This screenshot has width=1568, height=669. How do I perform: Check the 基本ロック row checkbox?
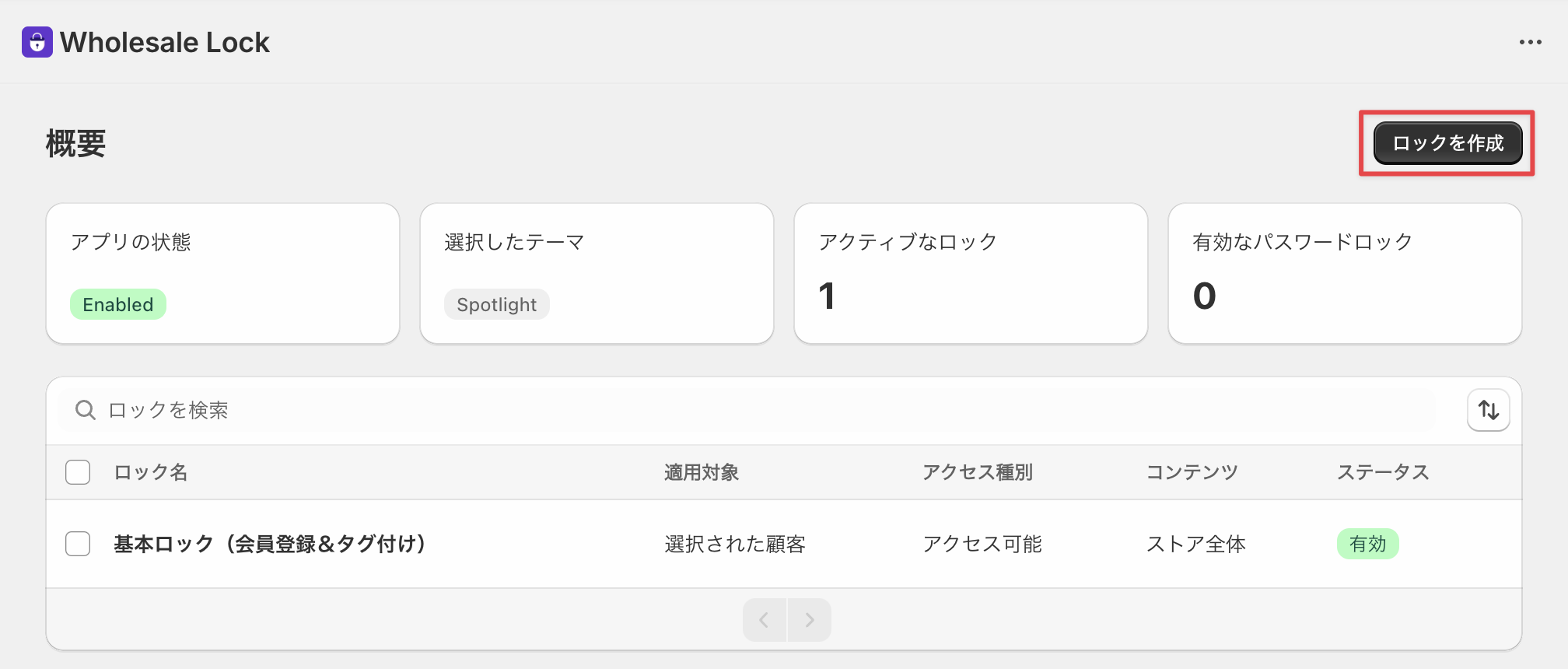pos(78,544)
